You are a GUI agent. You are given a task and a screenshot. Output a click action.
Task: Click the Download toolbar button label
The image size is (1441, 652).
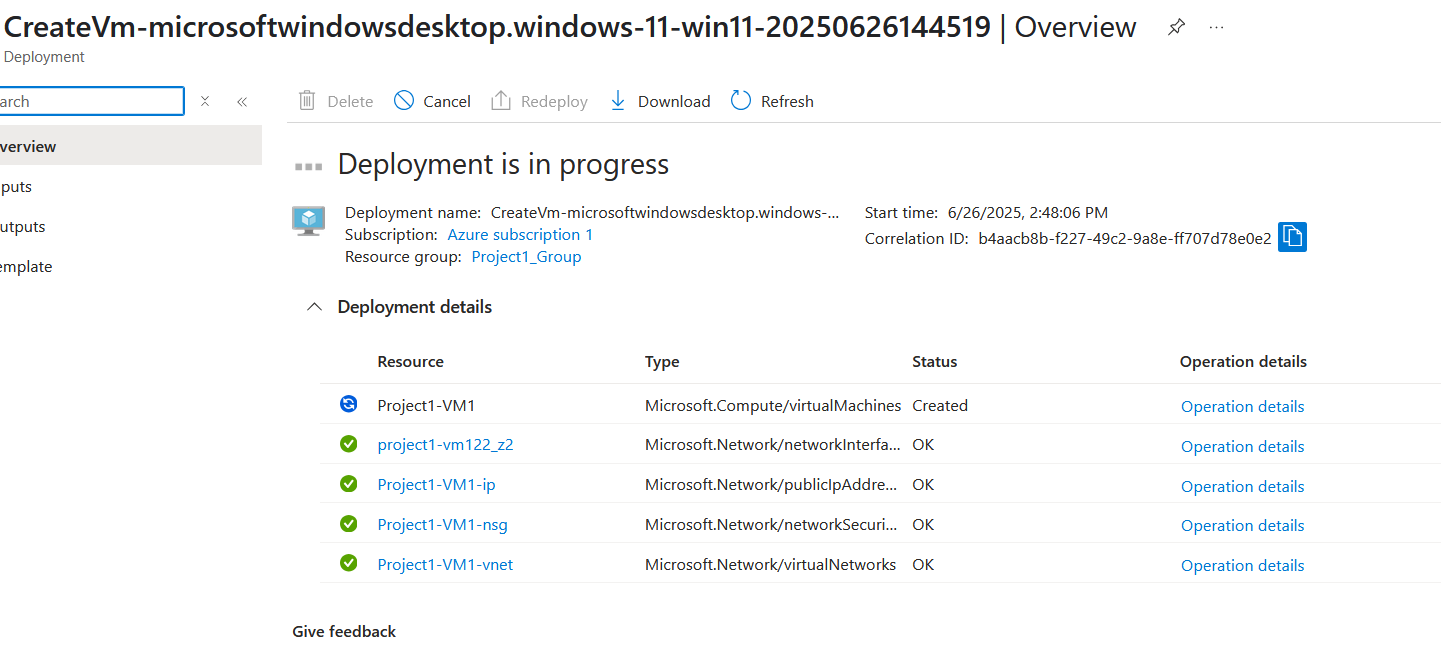tap(674, 101)
